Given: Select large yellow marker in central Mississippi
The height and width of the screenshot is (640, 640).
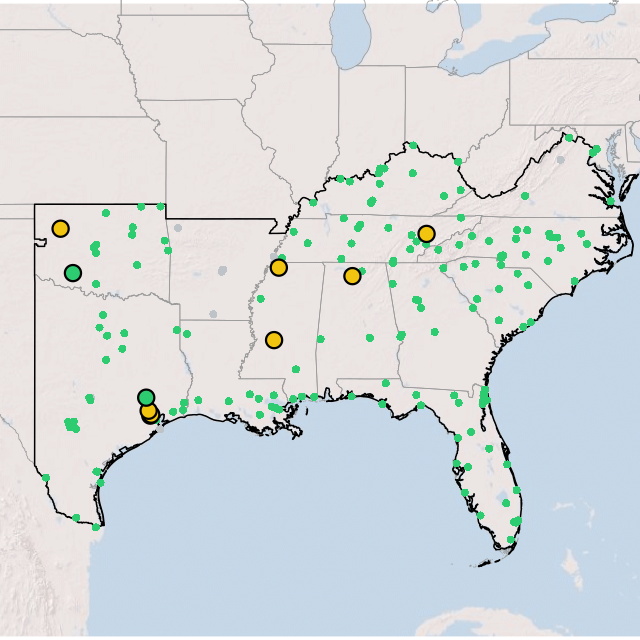Looking at the screenshot, I should click(x=274, y=340).
